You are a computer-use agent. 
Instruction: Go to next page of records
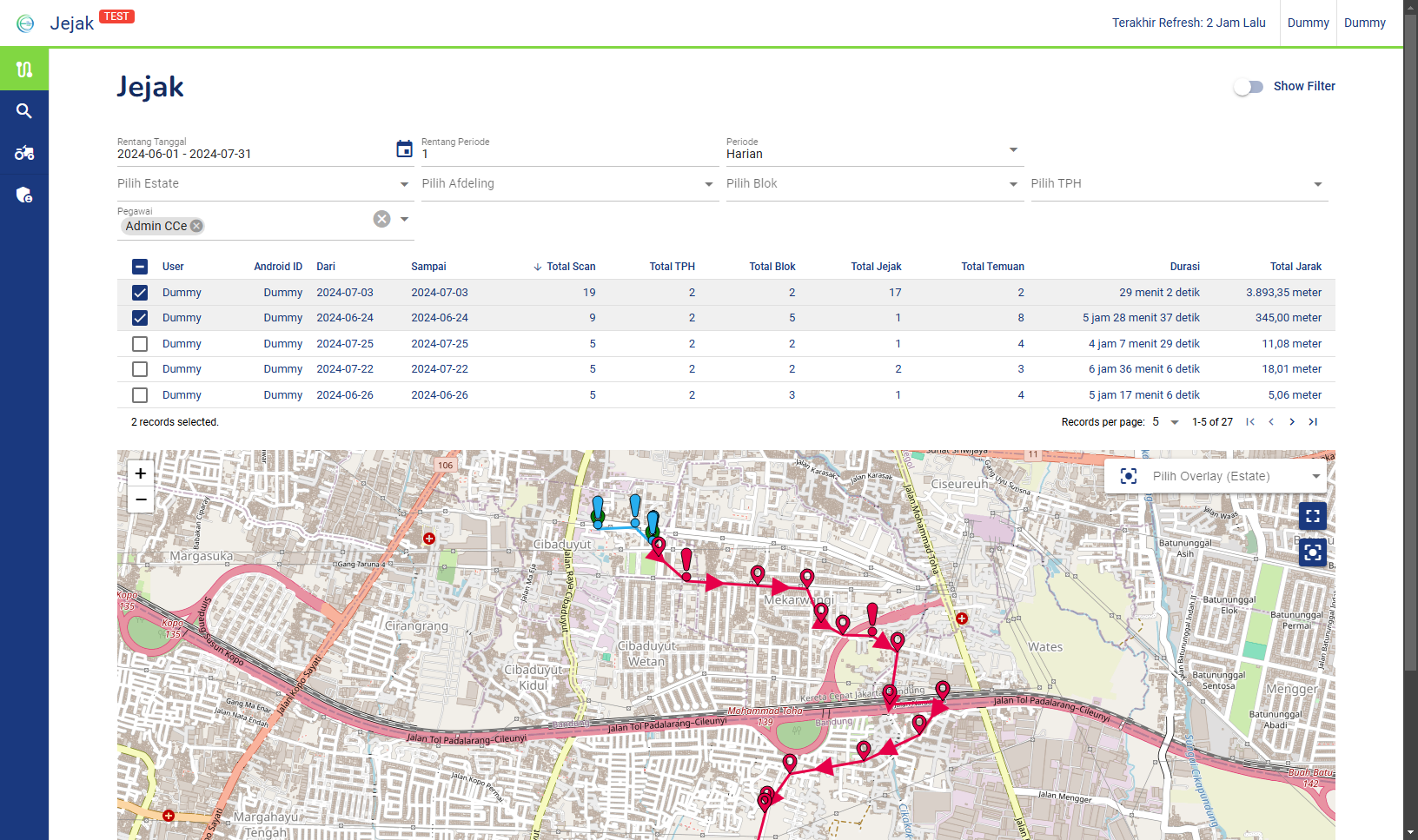[x=1292, y=422]
